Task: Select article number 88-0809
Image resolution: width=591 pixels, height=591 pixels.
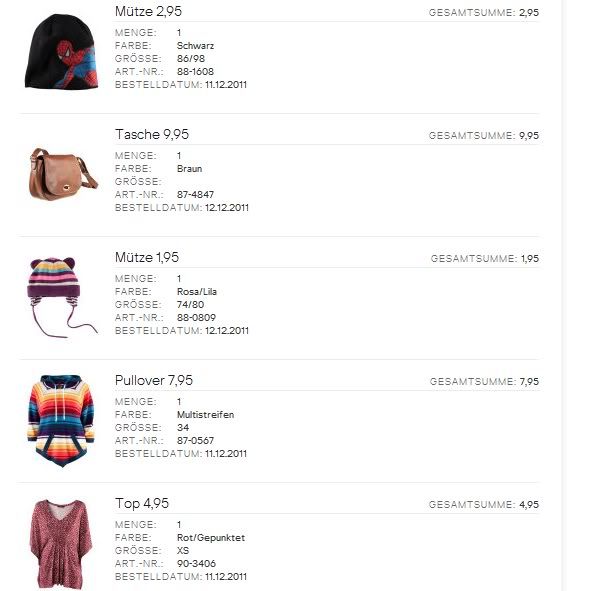Action: tap(196, 318)
